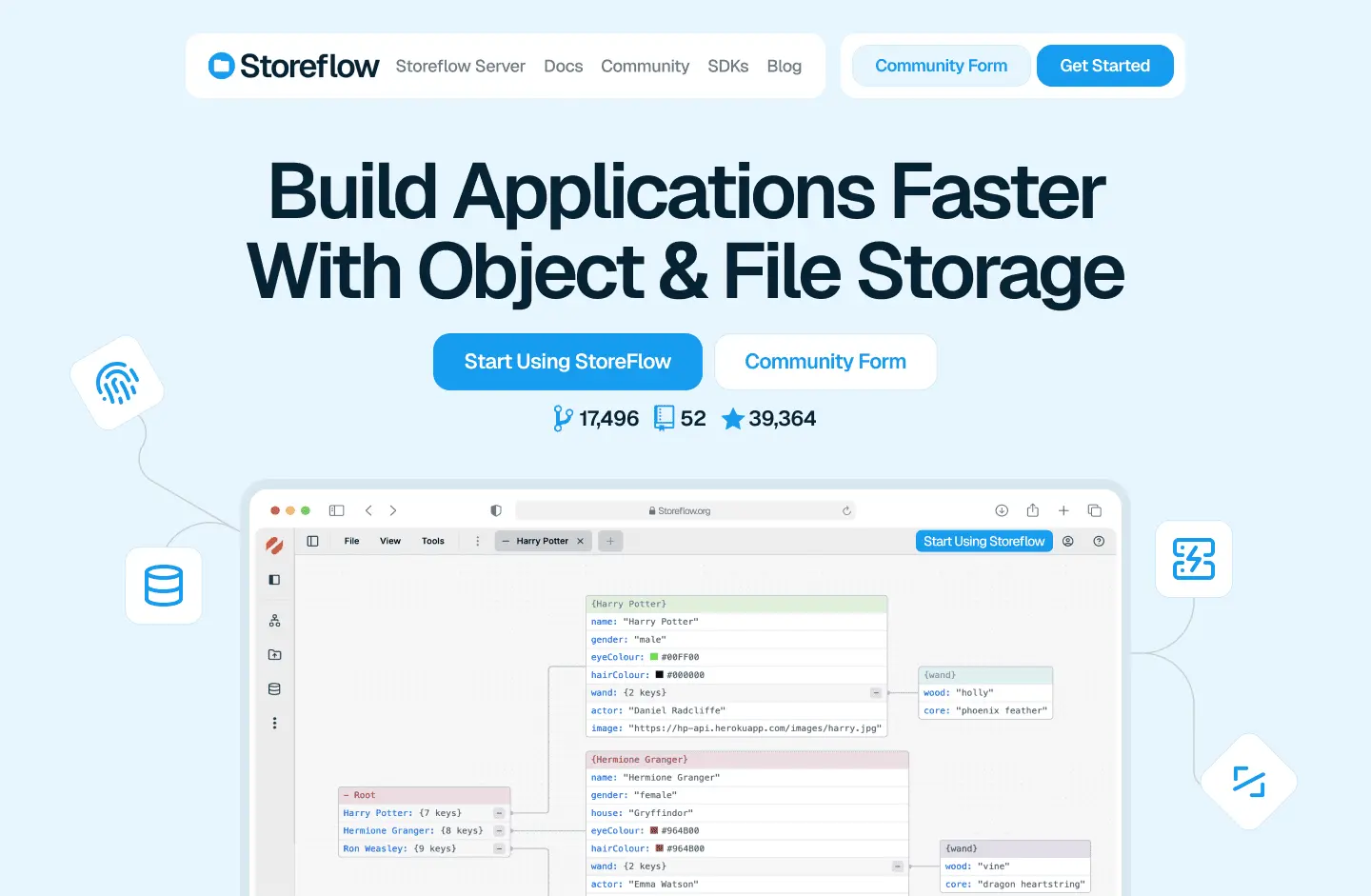The width and height of the screenshot is (1371, 896).
Task: Open the help question mark icon
Action: 1099,541
